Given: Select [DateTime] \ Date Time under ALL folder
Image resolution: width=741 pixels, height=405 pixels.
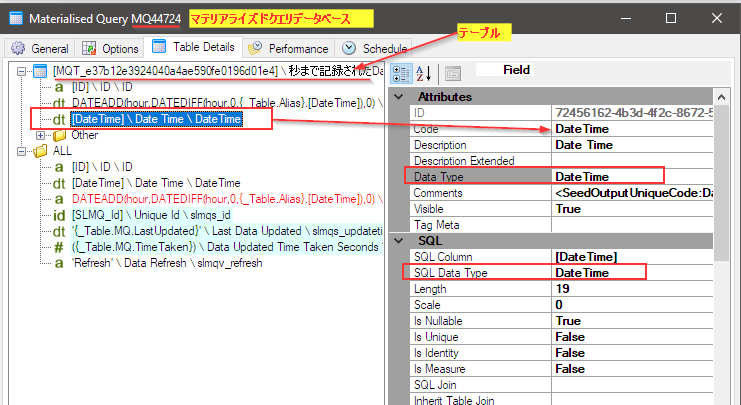Looking at the screenshot, I should (156, 183).
